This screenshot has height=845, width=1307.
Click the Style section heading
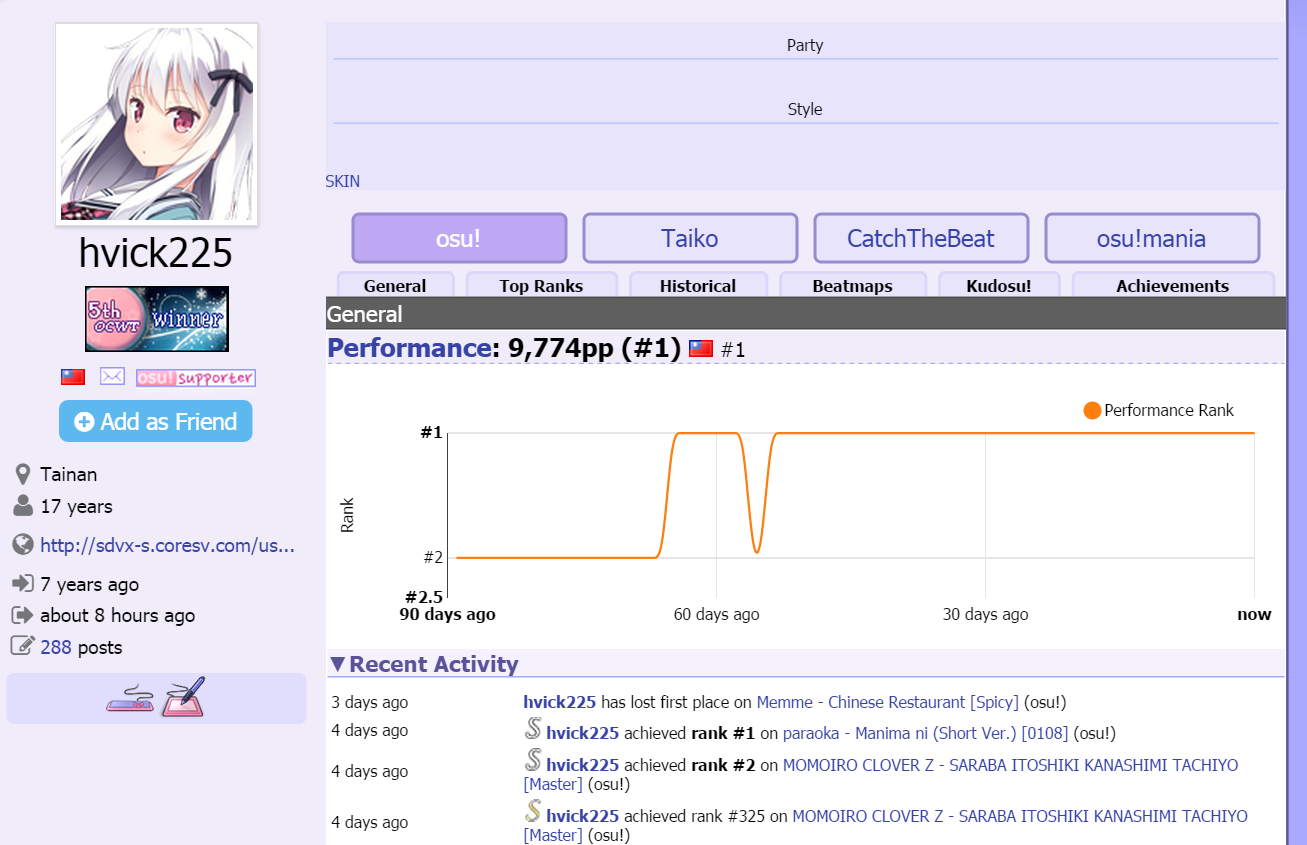[x=805, y=109]
